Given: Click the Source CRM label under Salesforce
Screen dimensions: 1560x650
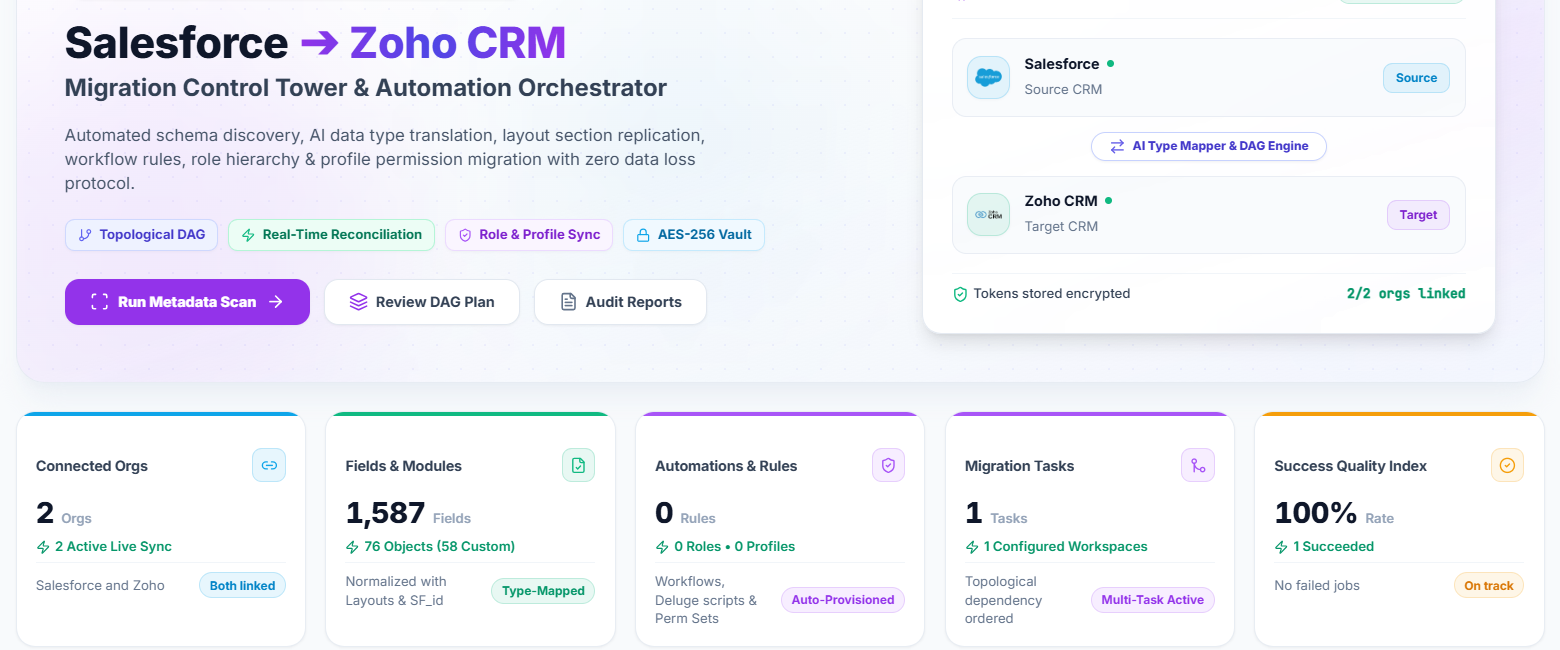Looking at the screenshot, I should pos(1063,89).
